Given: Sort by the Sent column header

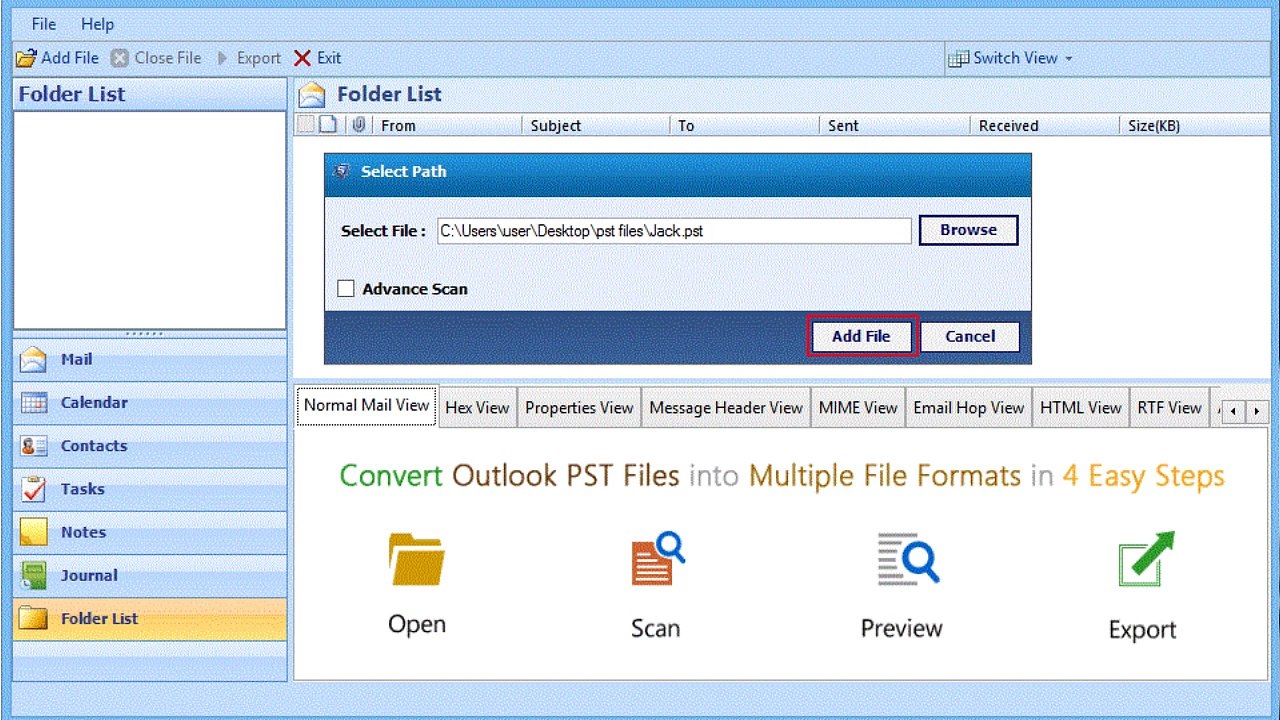Looking at the screenshot, I should tap(895, 125).
